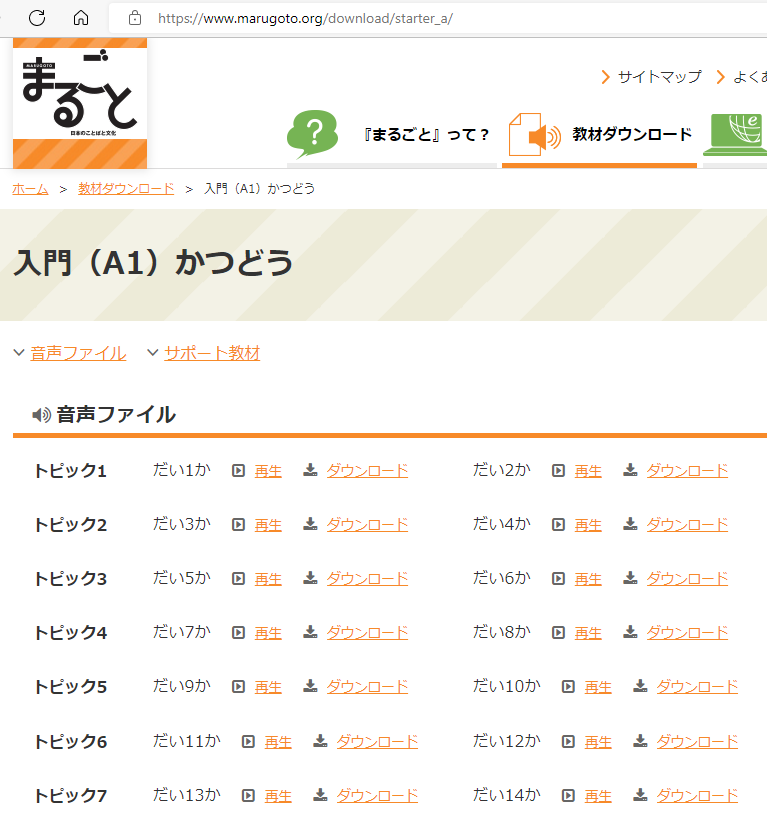The image size is (767, 838).
Task: Click download icon for だい1か
Action: (x=310, y=470)
